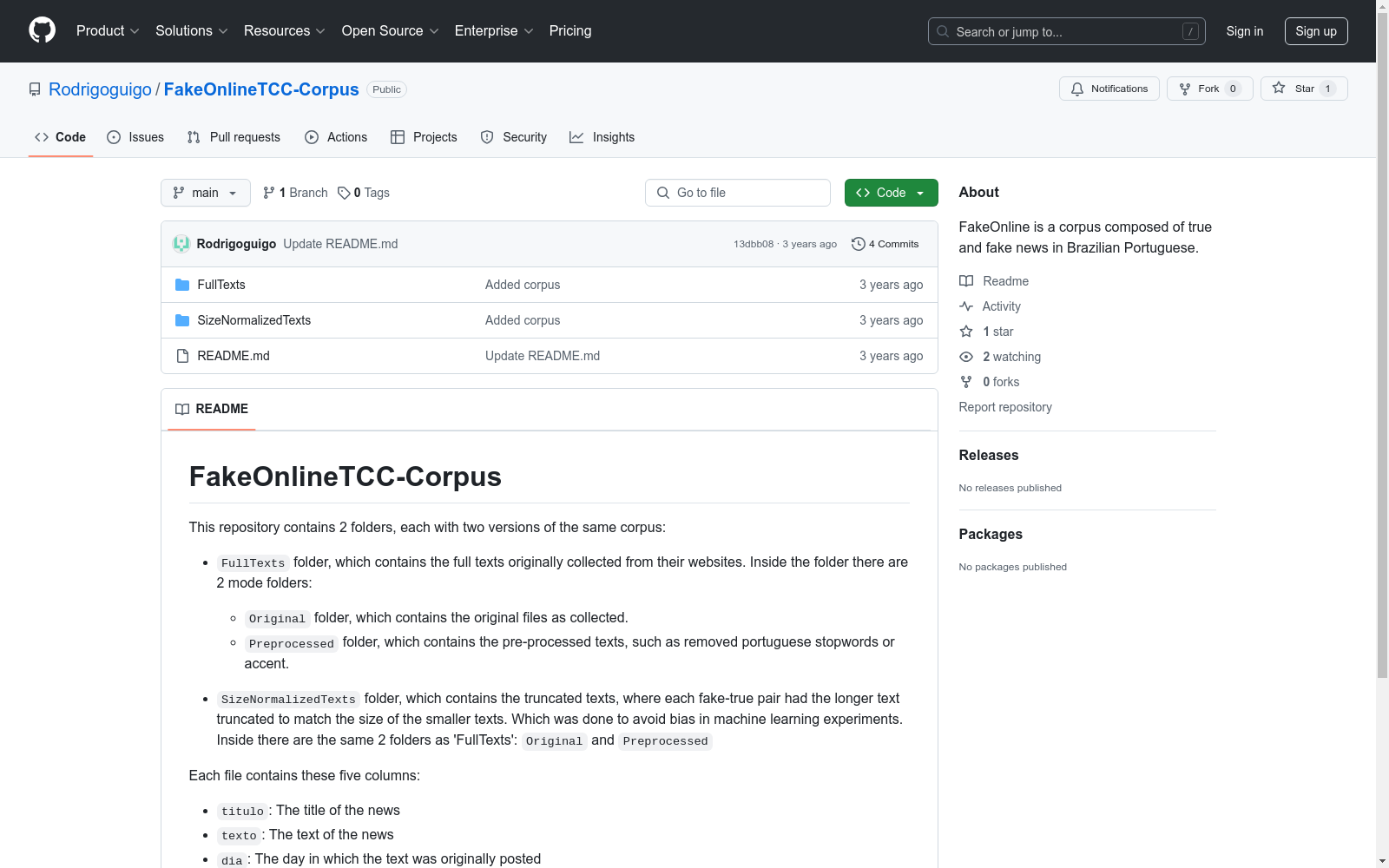Image resolution: width=1389 pixels, height=868 pixels.
Task: Select the Code tab
Action: tap(61, 137)
